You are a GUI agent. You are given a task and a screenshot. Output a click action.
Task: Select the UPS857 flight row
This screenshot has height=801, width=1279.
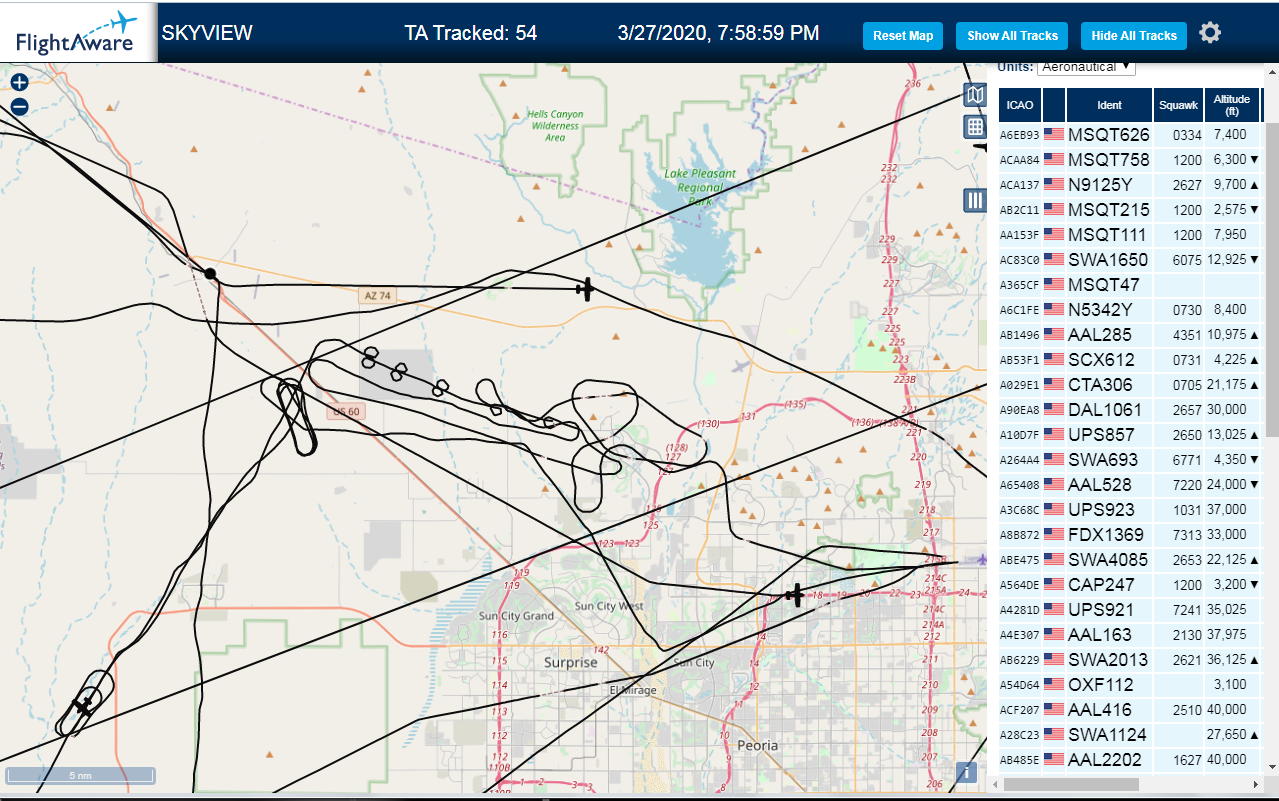[1130, 434]
